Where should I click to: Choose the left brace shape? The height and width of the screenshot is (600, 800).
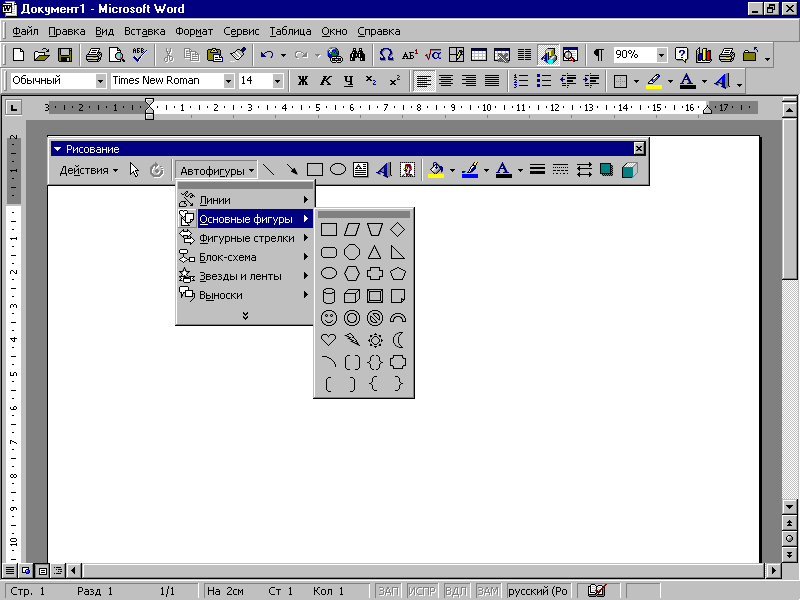pos(374,384)
